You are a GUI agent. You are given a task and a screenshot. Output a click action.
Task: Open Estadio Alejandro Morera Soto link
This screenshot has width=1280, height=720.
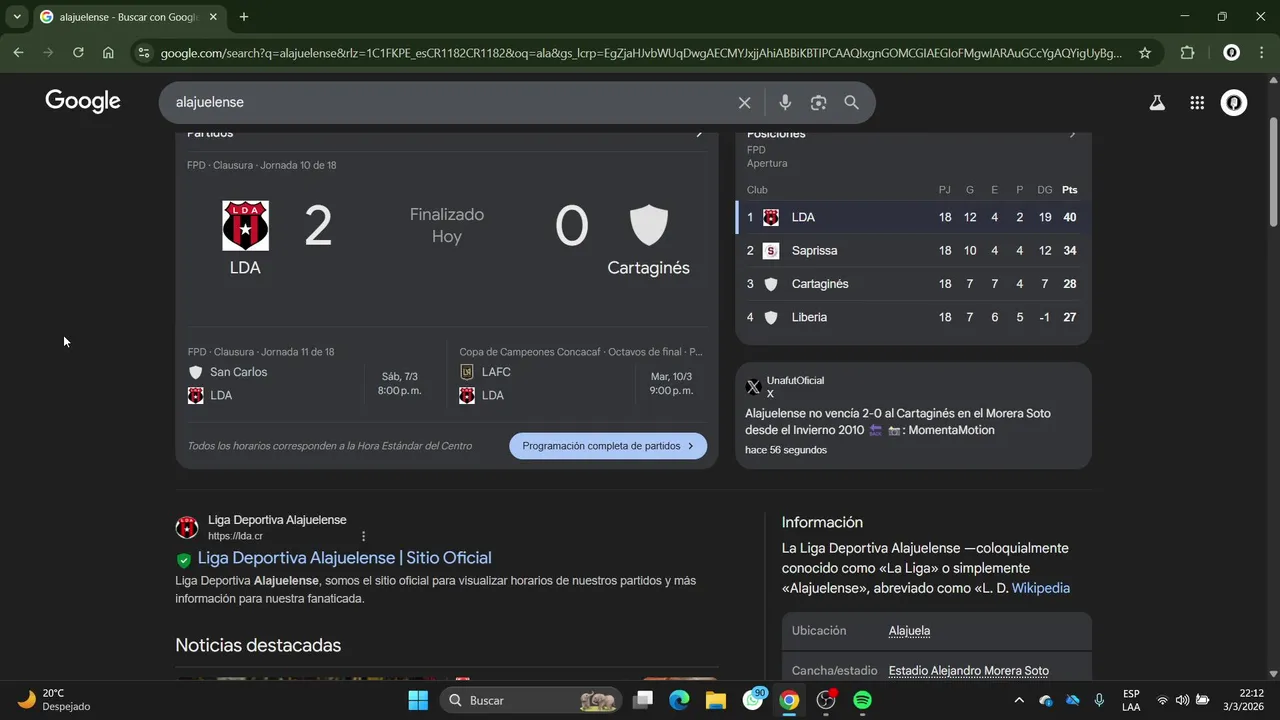click(x=968, y=671)
